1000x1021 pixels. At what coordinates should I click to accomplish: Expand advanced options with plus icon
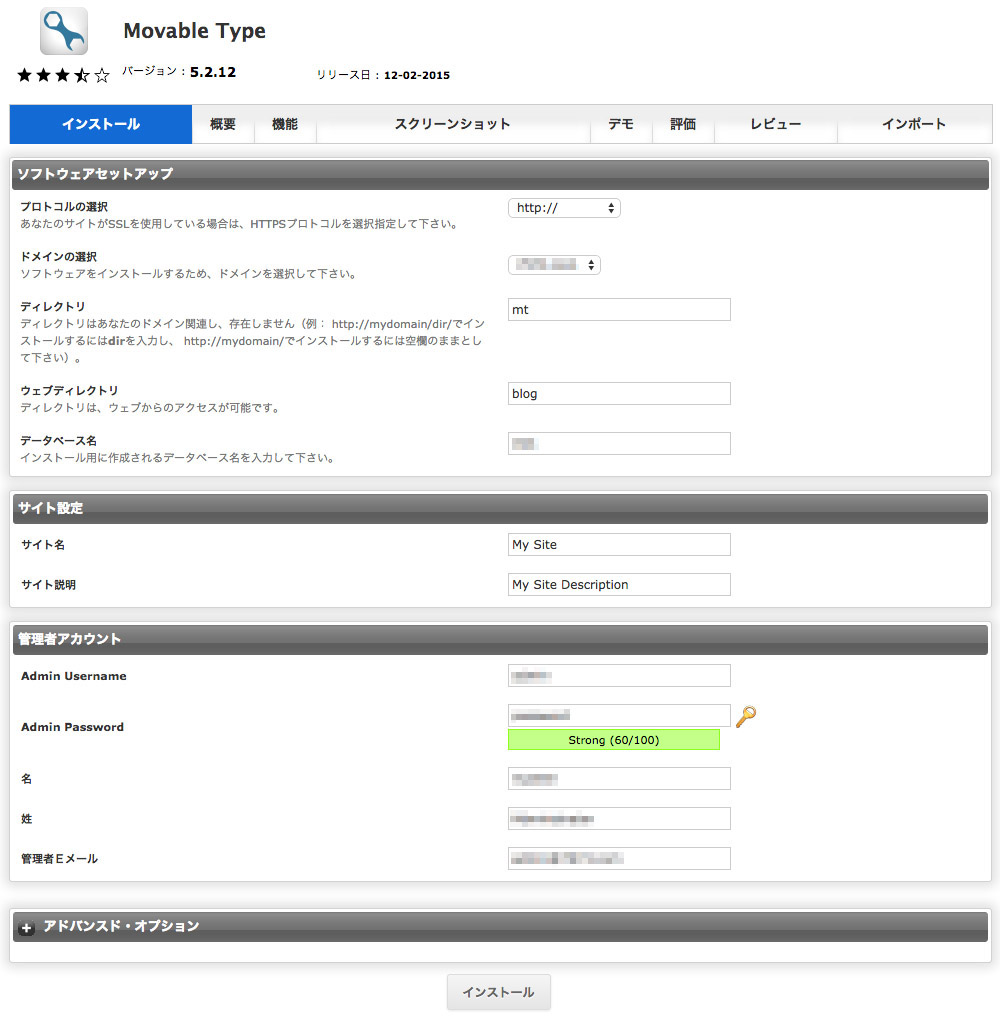pyautogui.click(x=27, y=928)
